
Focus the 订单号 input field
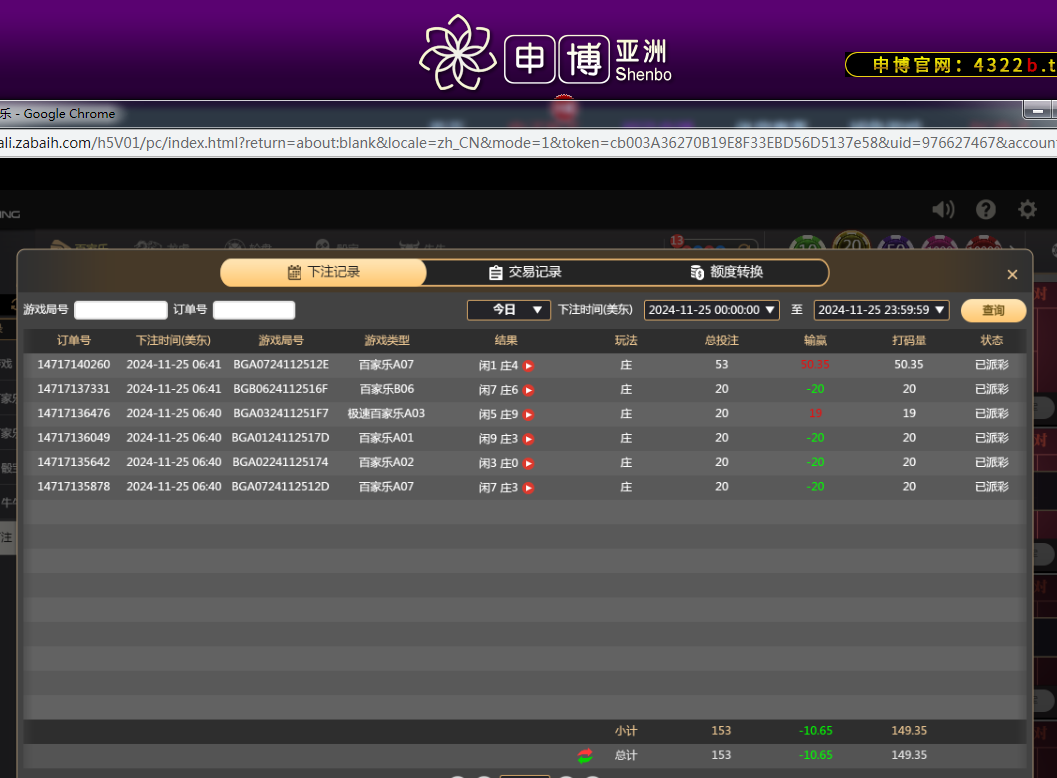[x=254, y=310]
